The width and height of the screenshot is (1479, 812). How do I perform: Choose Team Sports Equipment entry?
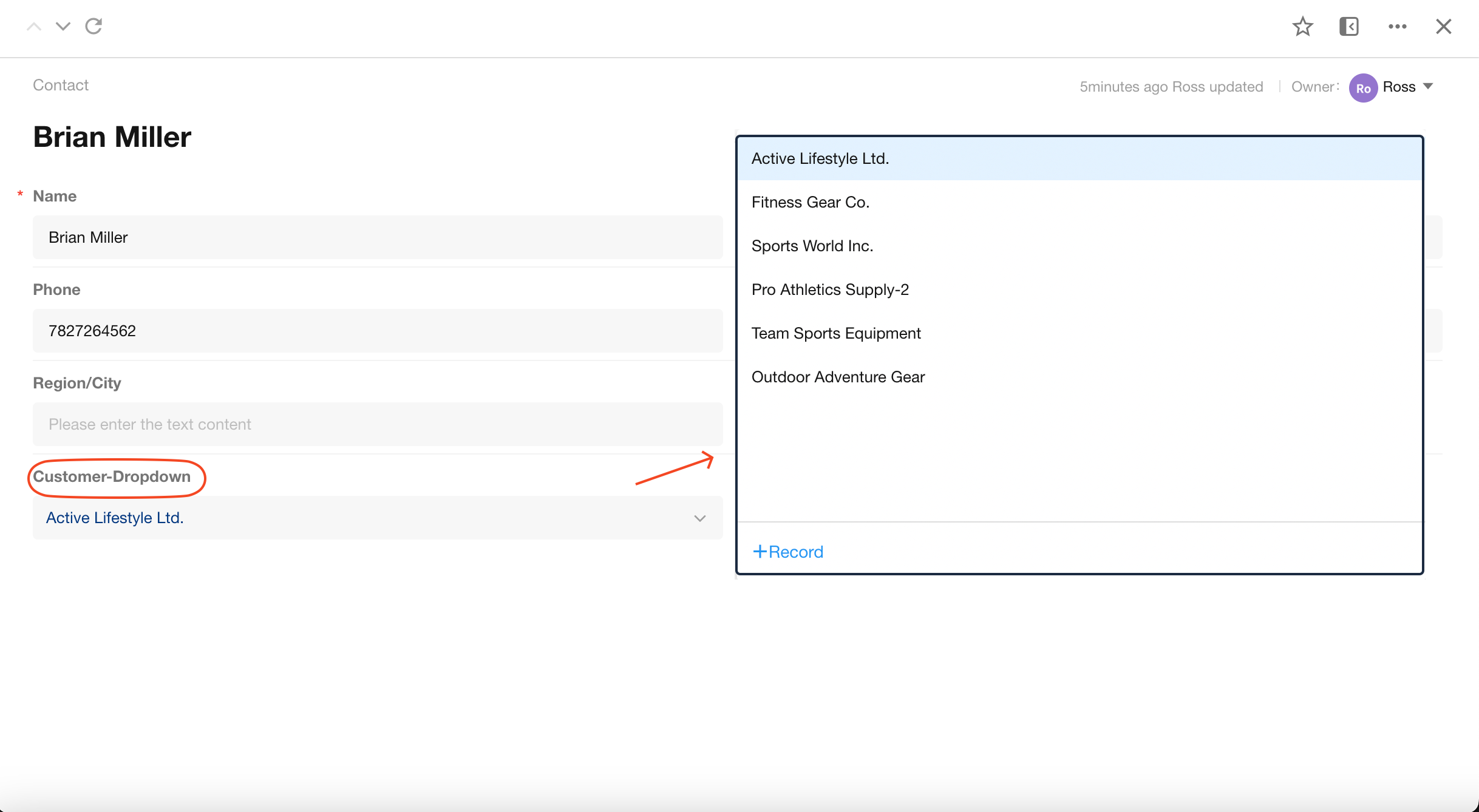(835, 333)
